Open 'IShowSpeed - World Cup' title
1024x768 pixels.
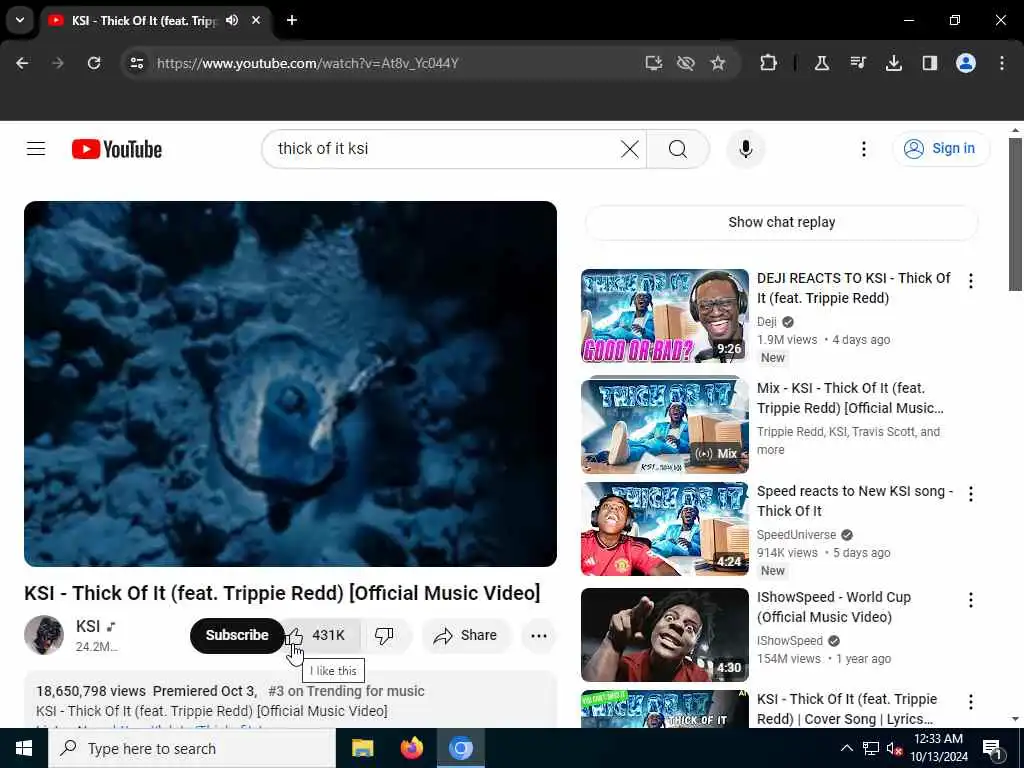(833, 607)
